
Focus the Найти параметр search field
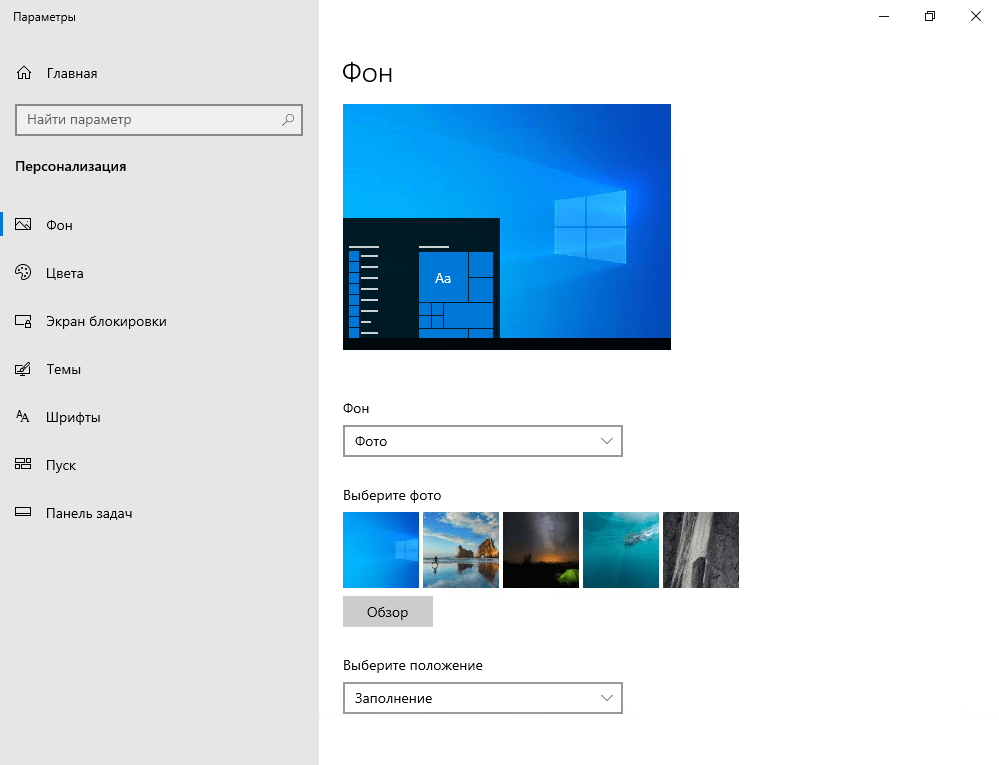click(x=159, y=120)
